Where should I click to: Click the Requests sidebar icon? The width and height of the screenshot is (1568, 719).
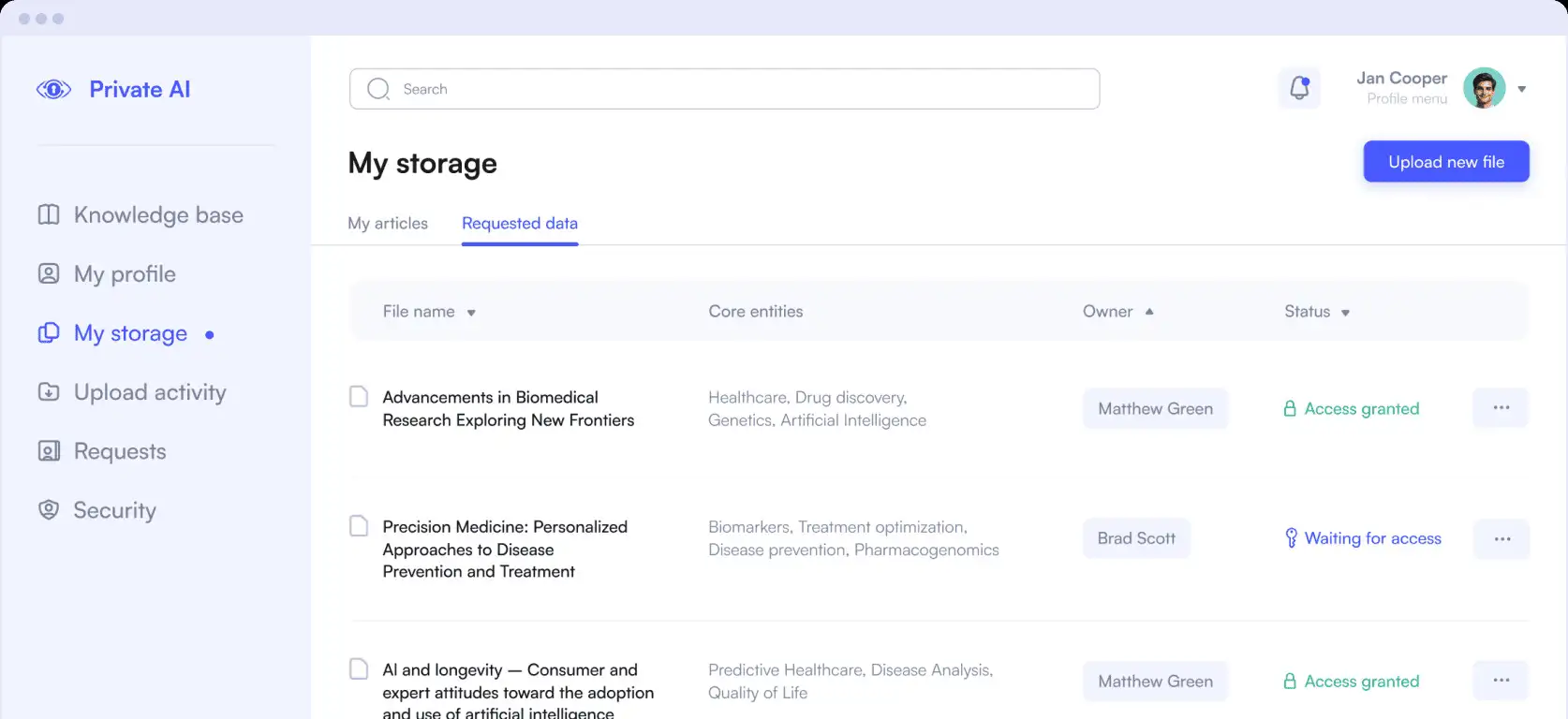pyautogui.click(x=49, y=451)
